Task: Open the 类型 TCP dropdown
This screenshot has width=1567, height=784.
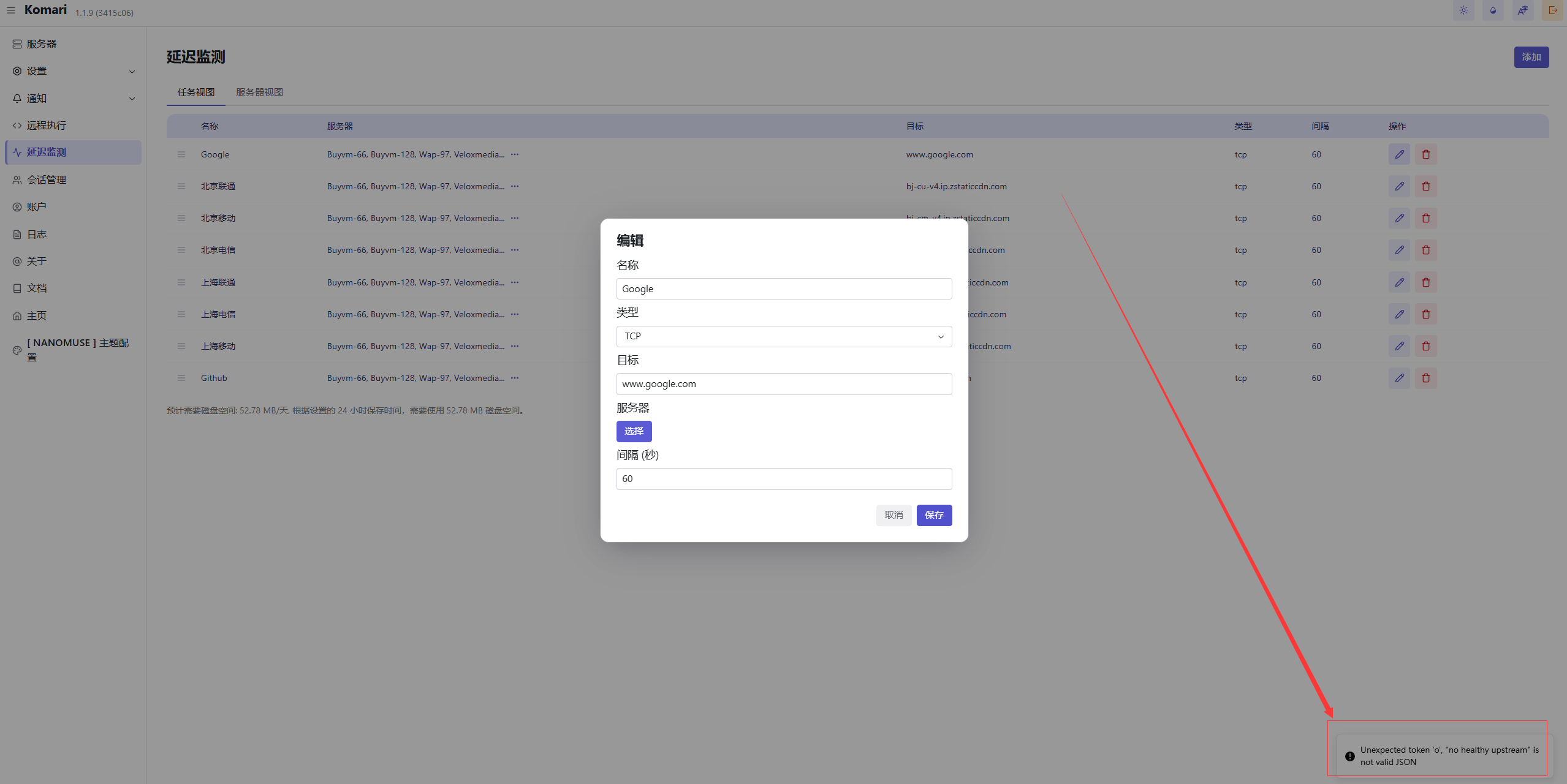Action: coord(784,336)
